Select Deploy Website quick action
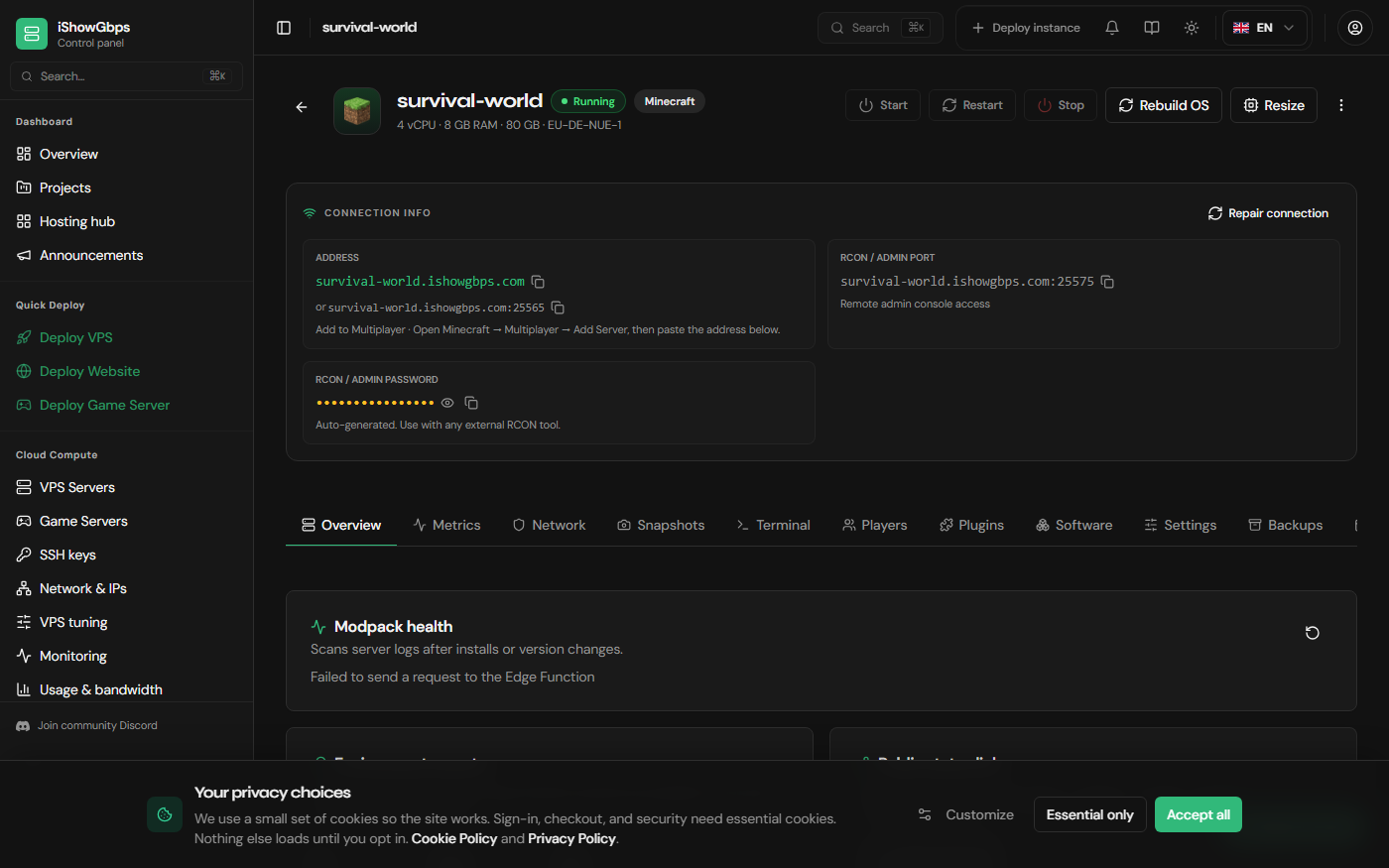 [126, 371]
